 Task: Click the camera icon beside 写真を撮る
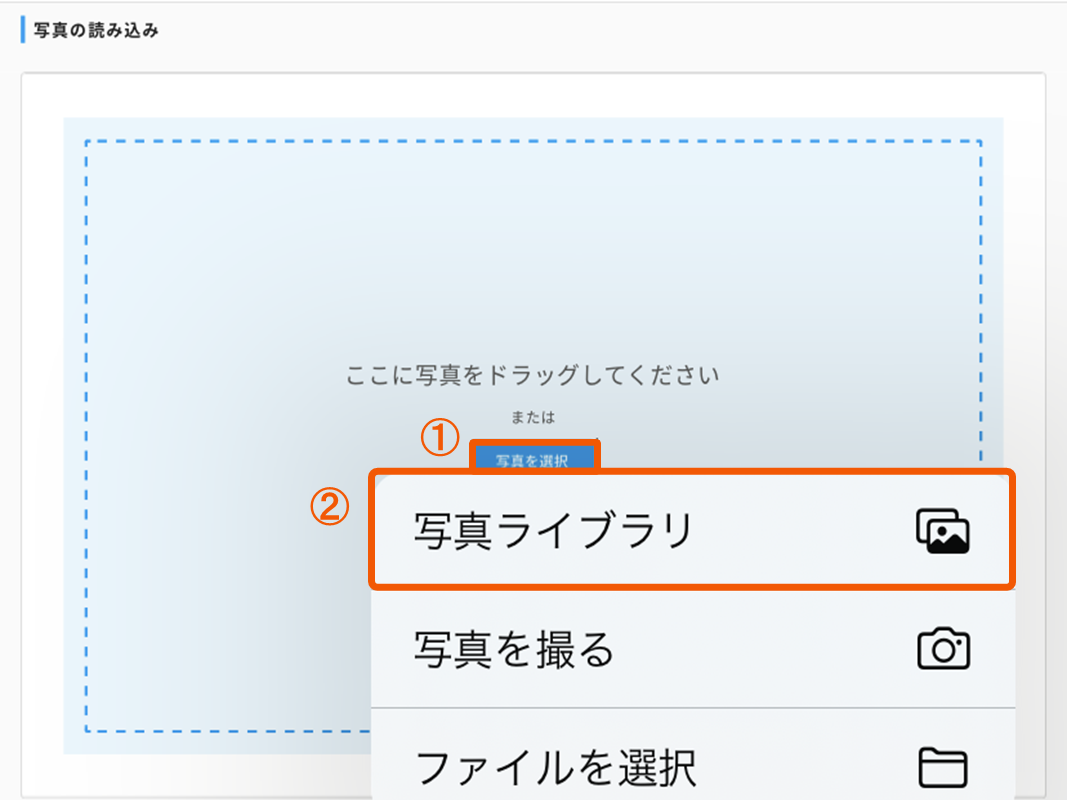tap(943, 650)
